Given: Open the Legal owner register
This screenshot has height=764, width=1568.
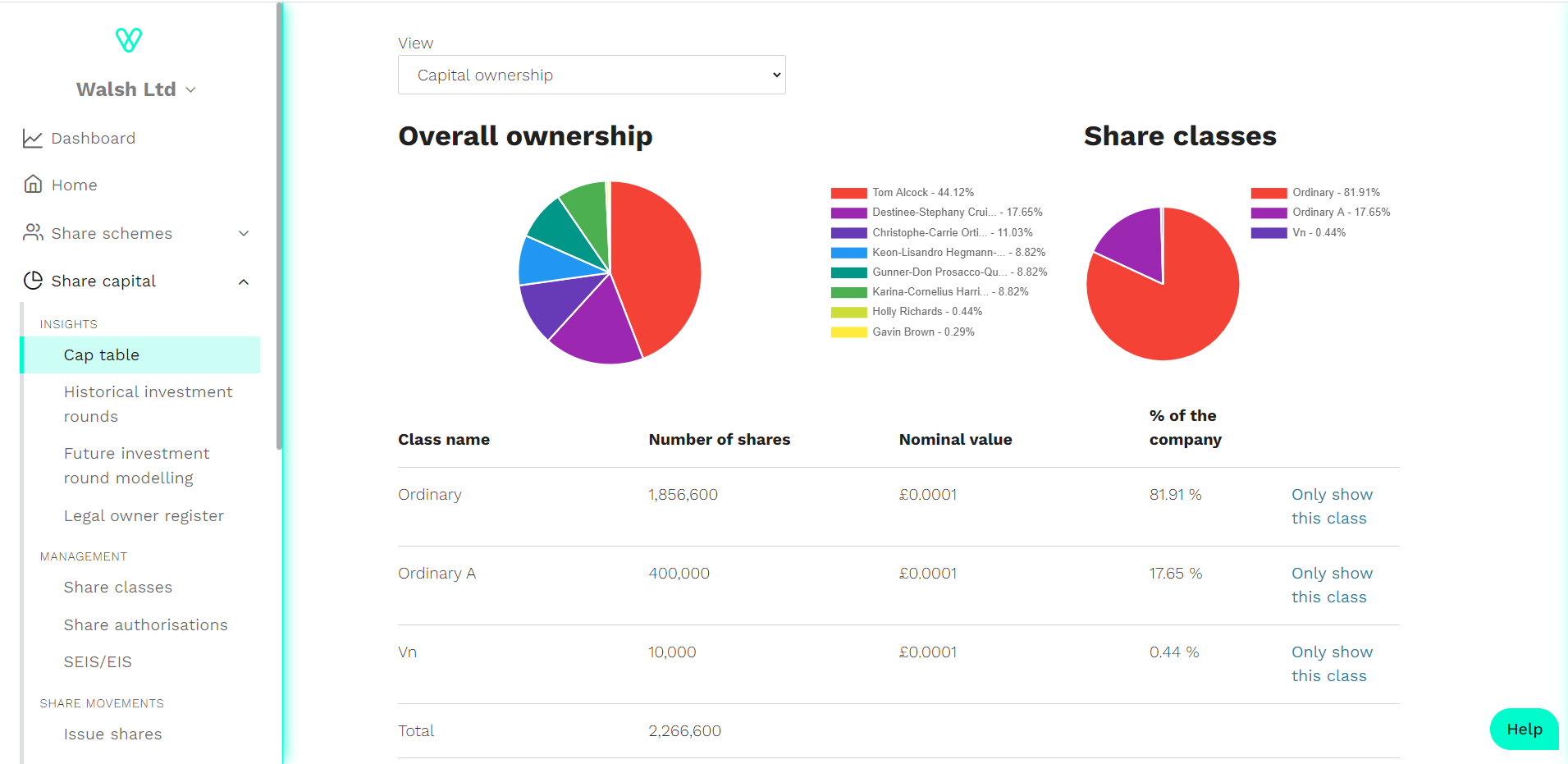Looking at the screenshot, I should click(144, 515).
